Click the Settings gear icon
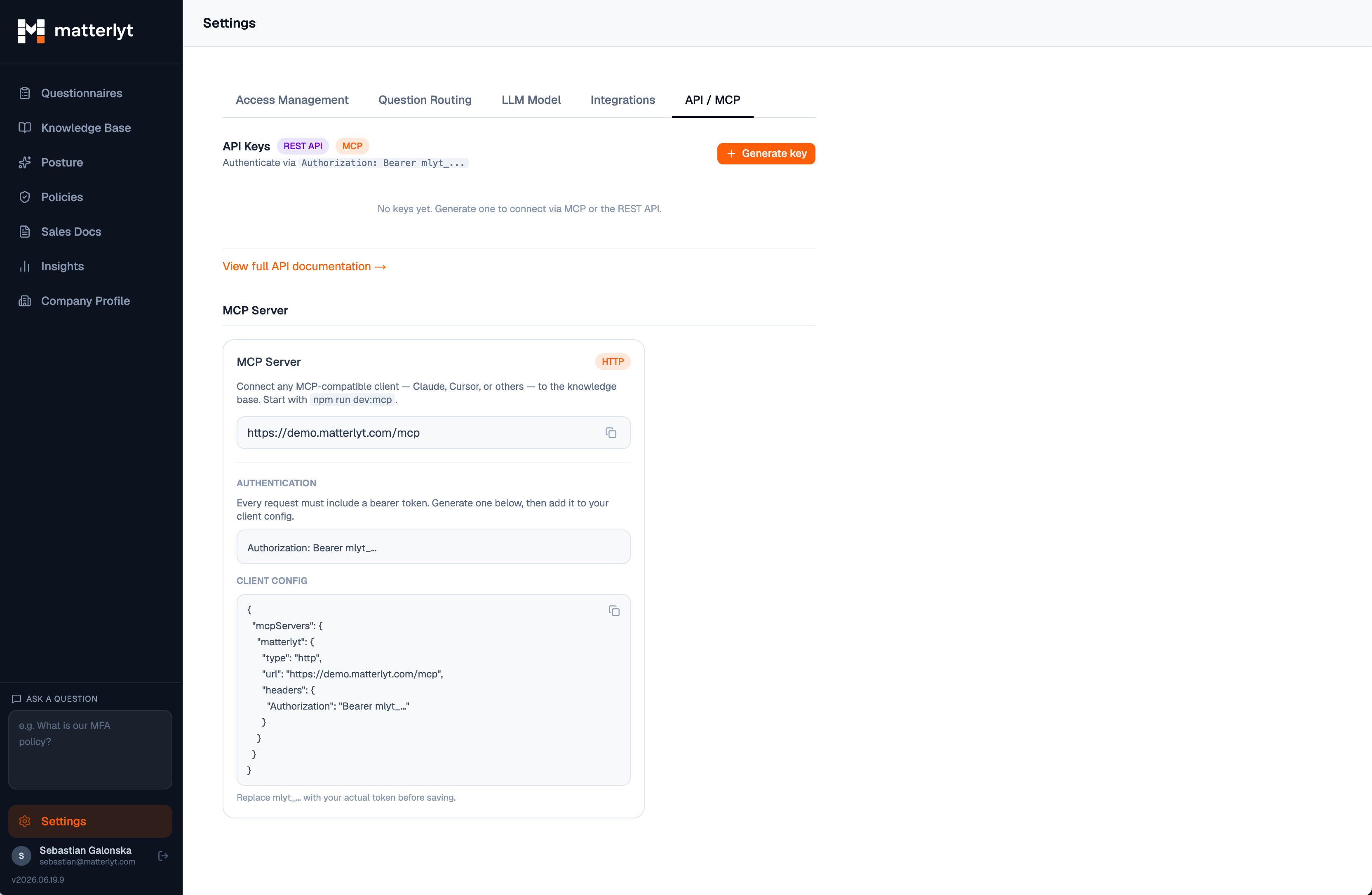Screen dimensions: 1372x895 [25, 821]
